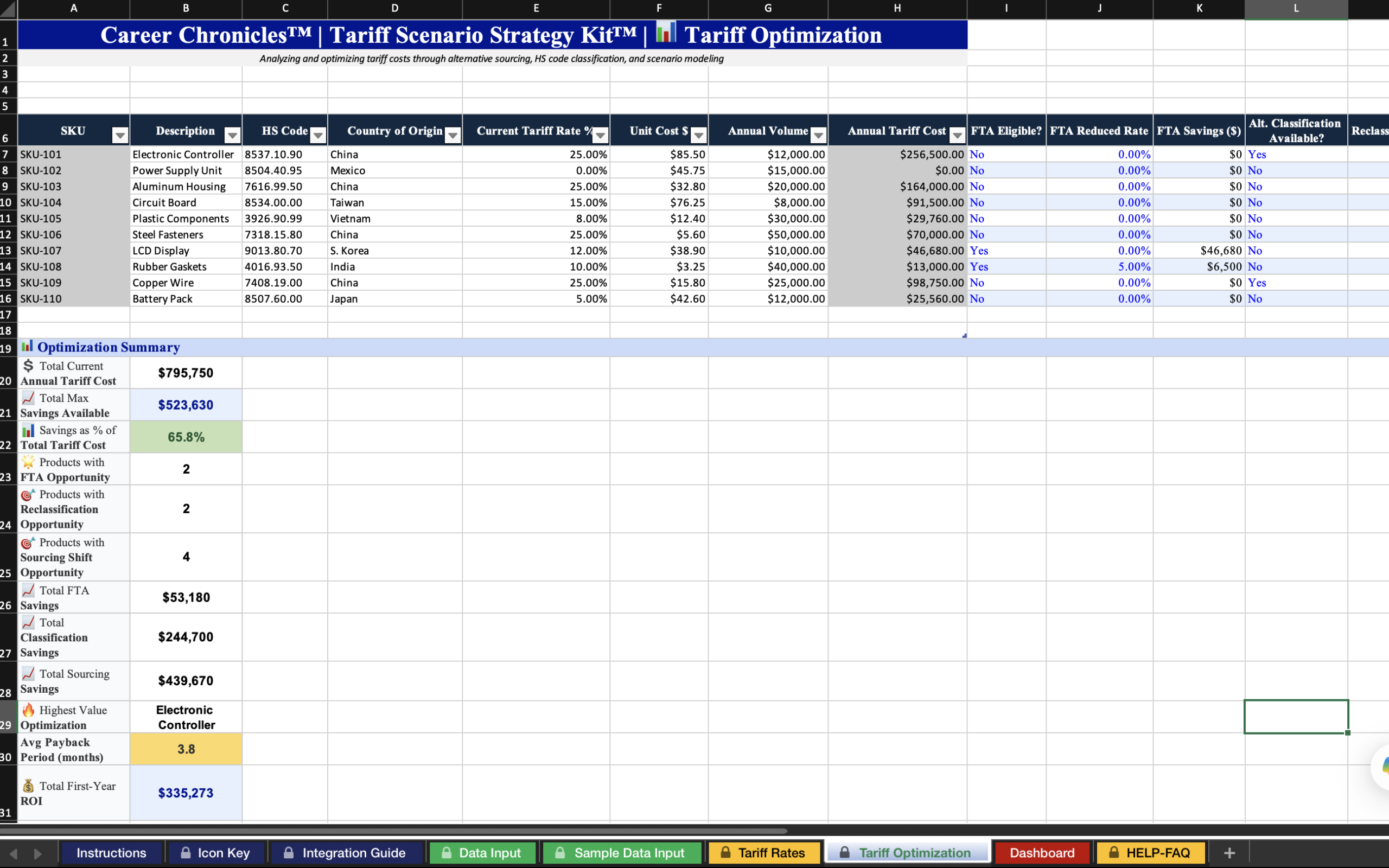Click the $256,500.00 annual tariff cost cell
Image resolution: width=1389 pixels, height=868 pixels.
point(897,155)
